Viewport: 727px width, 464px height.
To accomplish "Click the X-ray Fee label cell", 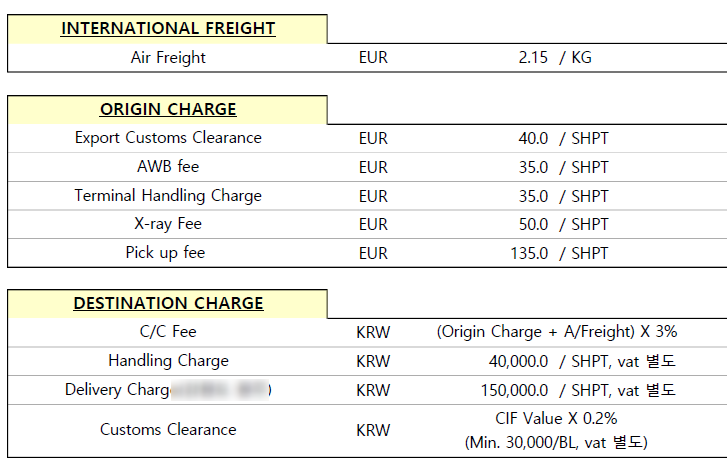I will 168,224.
